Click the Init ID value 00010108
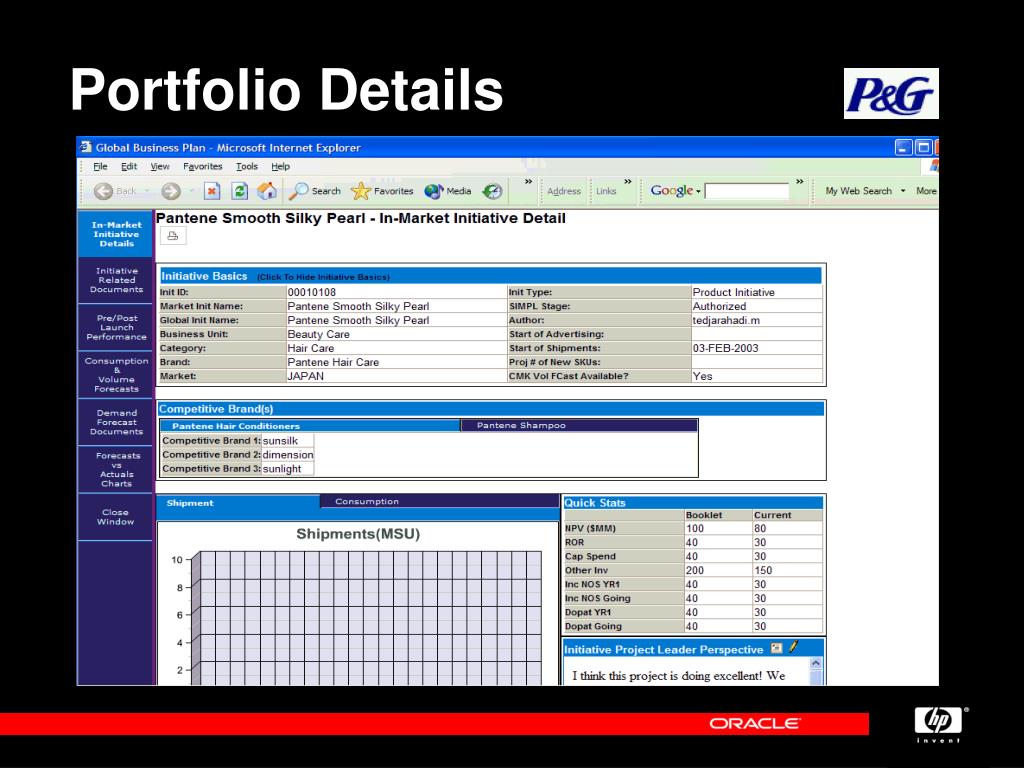 (312, 293)
